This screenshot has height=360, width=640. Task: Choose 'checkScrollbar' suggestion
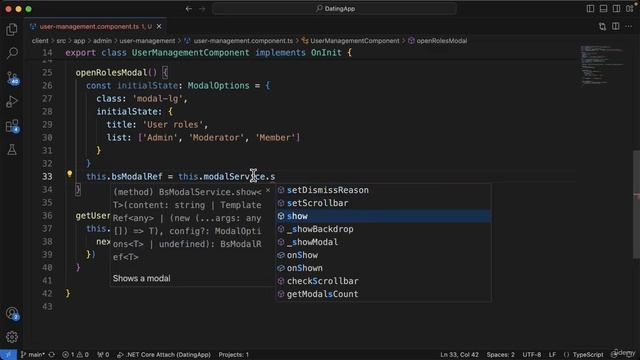(383, 281)
